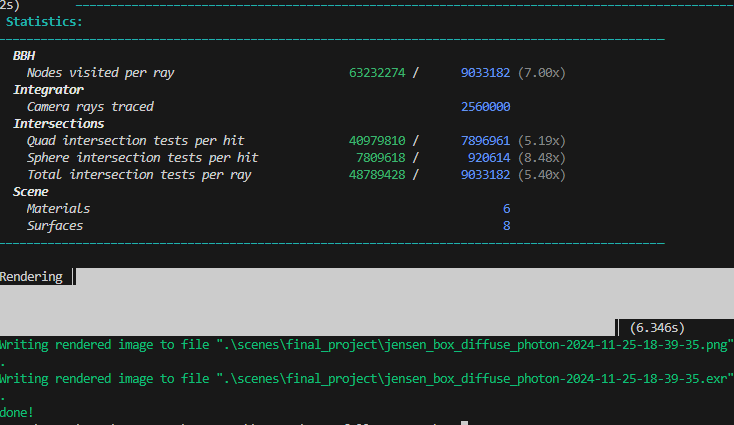The height and width of the screenshot is (425, 734).
Task: Click the value 7896961
Action: 485,141
